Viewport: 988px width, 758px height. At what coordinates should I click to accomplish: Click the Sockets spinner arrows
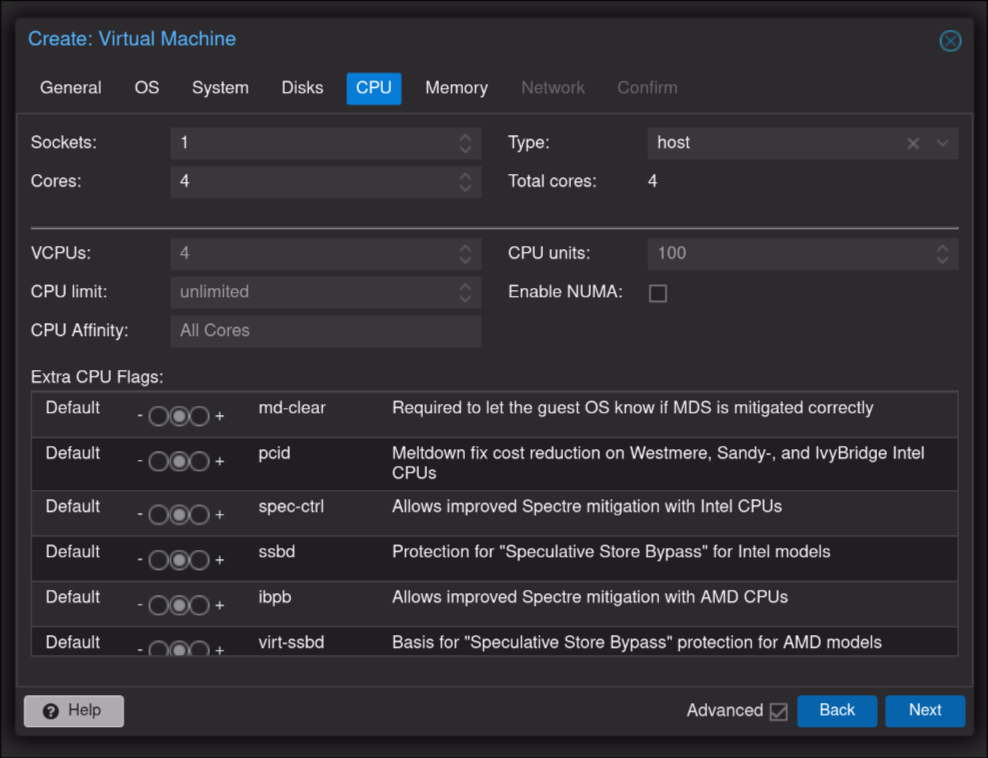coord(465,143)
